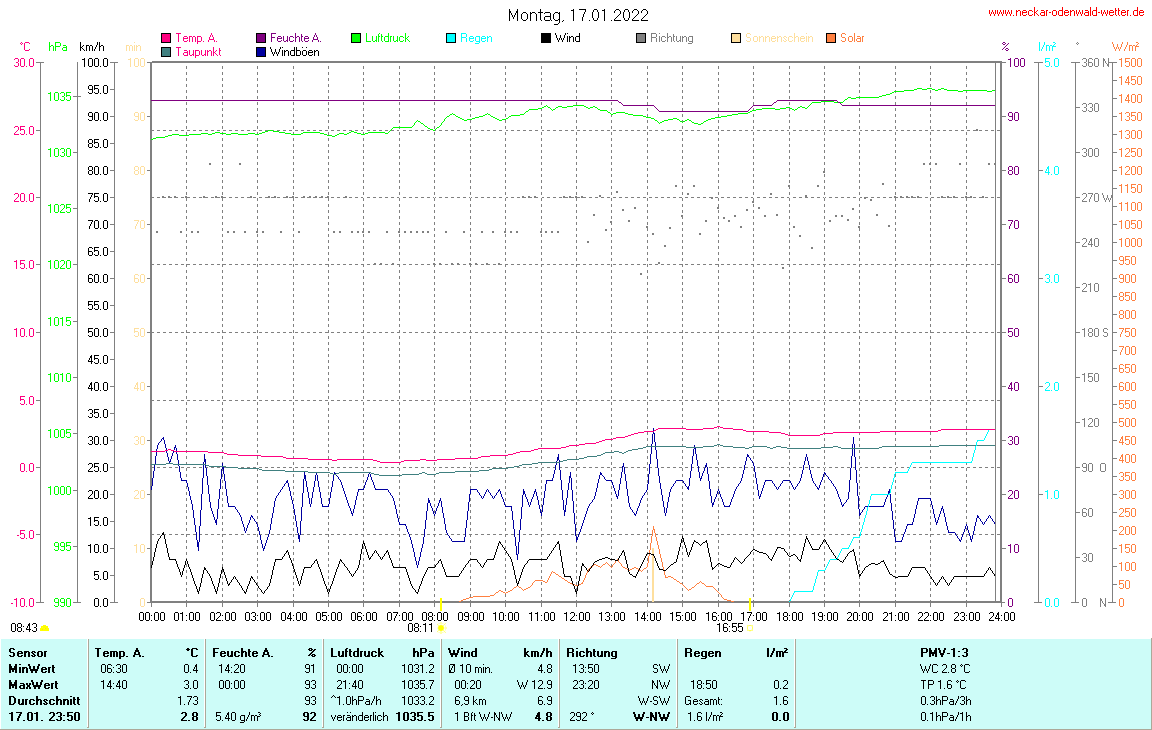Click the pink Temp. A. legend swatch
The width and height of the screenshot is (1152, 730).
(x=166, y=38)
